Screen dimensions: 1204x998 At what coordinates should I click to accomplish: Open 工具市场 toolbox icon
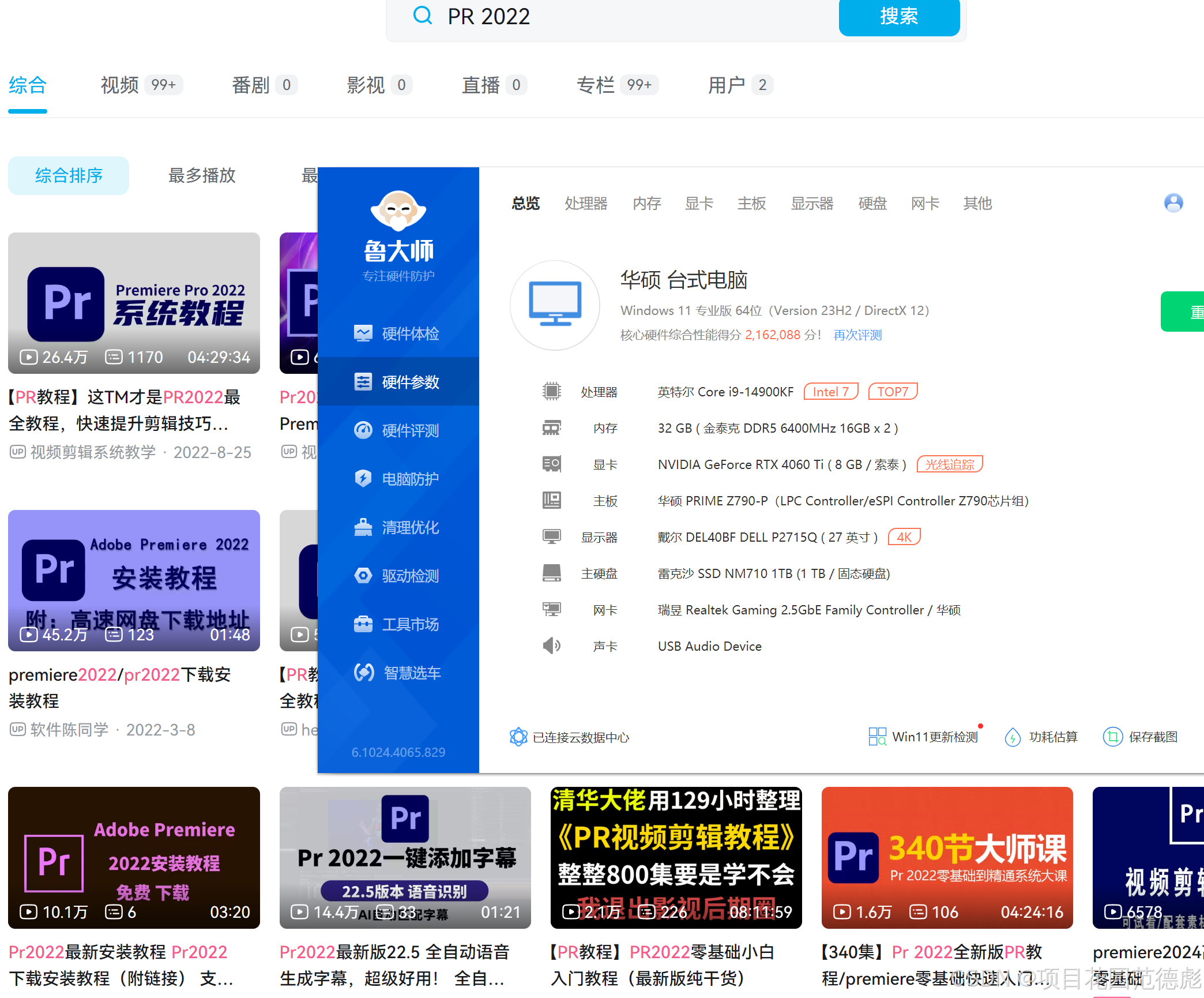coord(363,624)
